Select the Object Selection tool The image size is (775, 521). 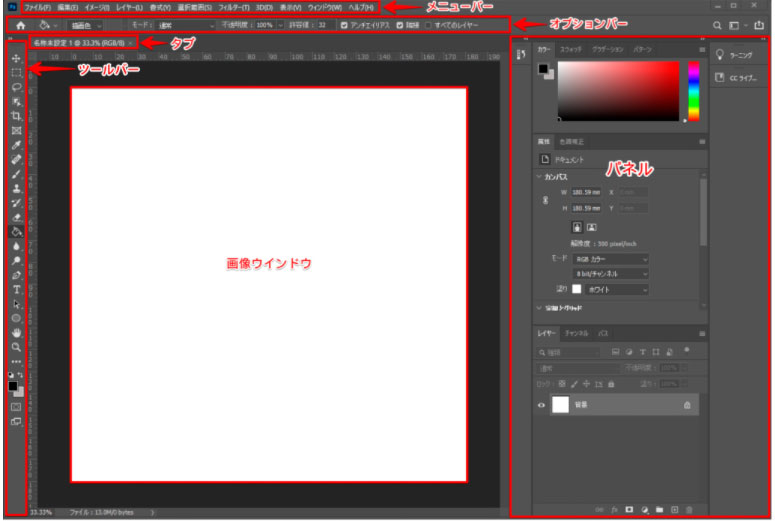16,102
